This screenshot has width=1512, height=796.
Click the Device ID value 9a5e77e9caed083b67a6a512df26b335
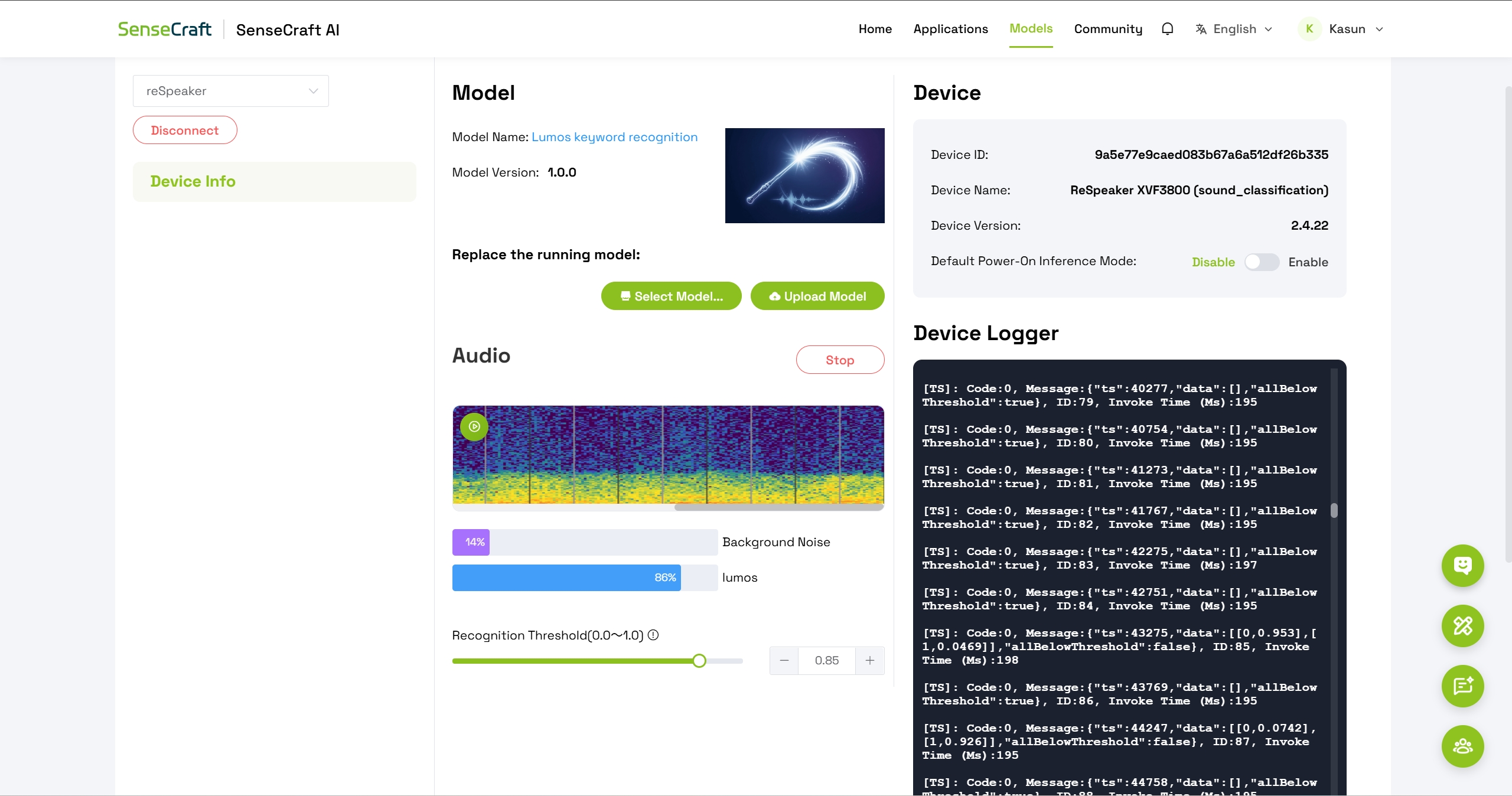1211,155
